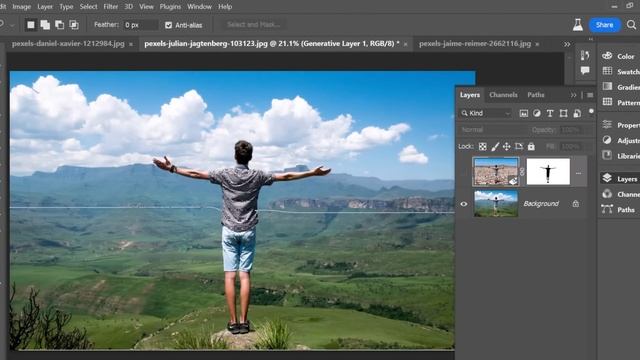640x360 pixels.
Task: Select the Layers entry in right dock
Action: click(621, 179)
